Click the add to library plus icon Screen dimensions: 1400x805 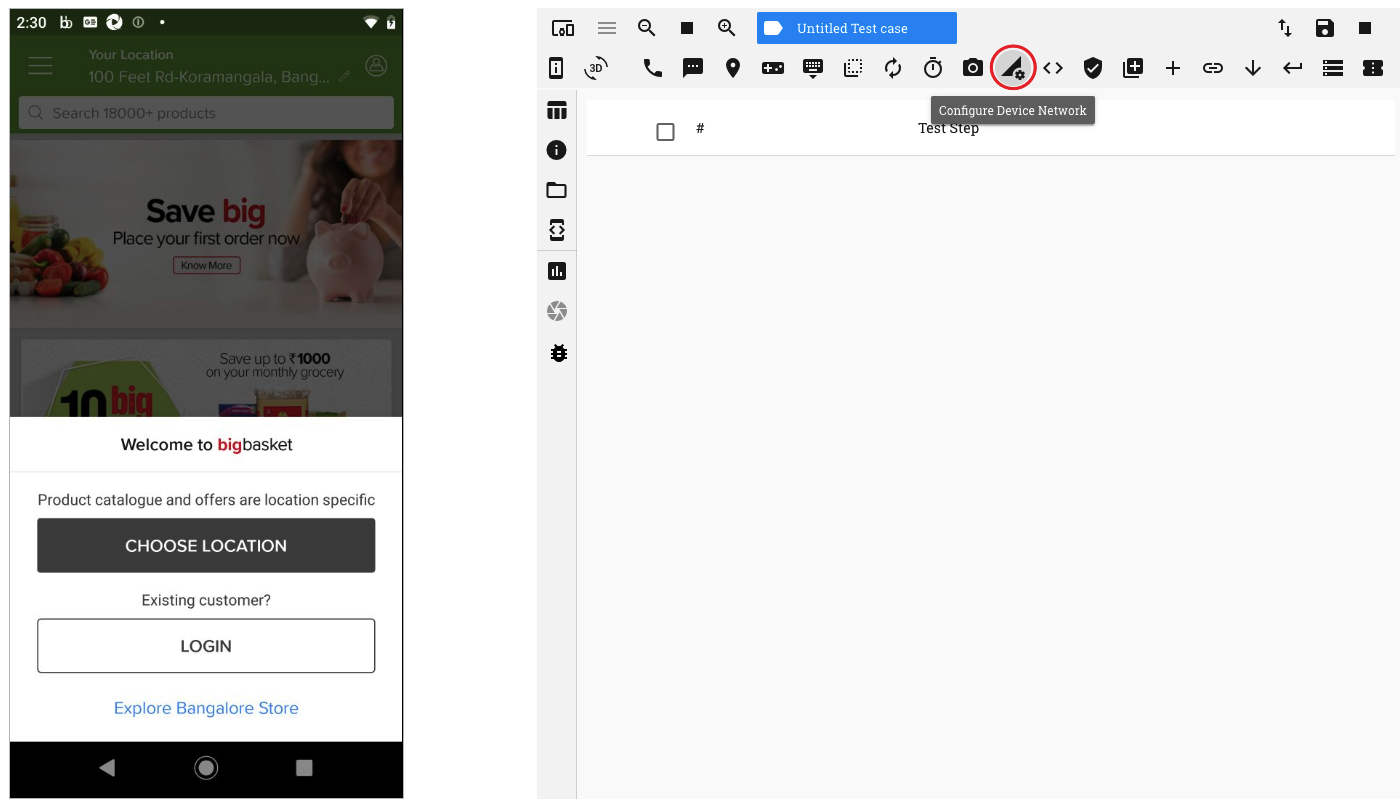coord(1133,68)
